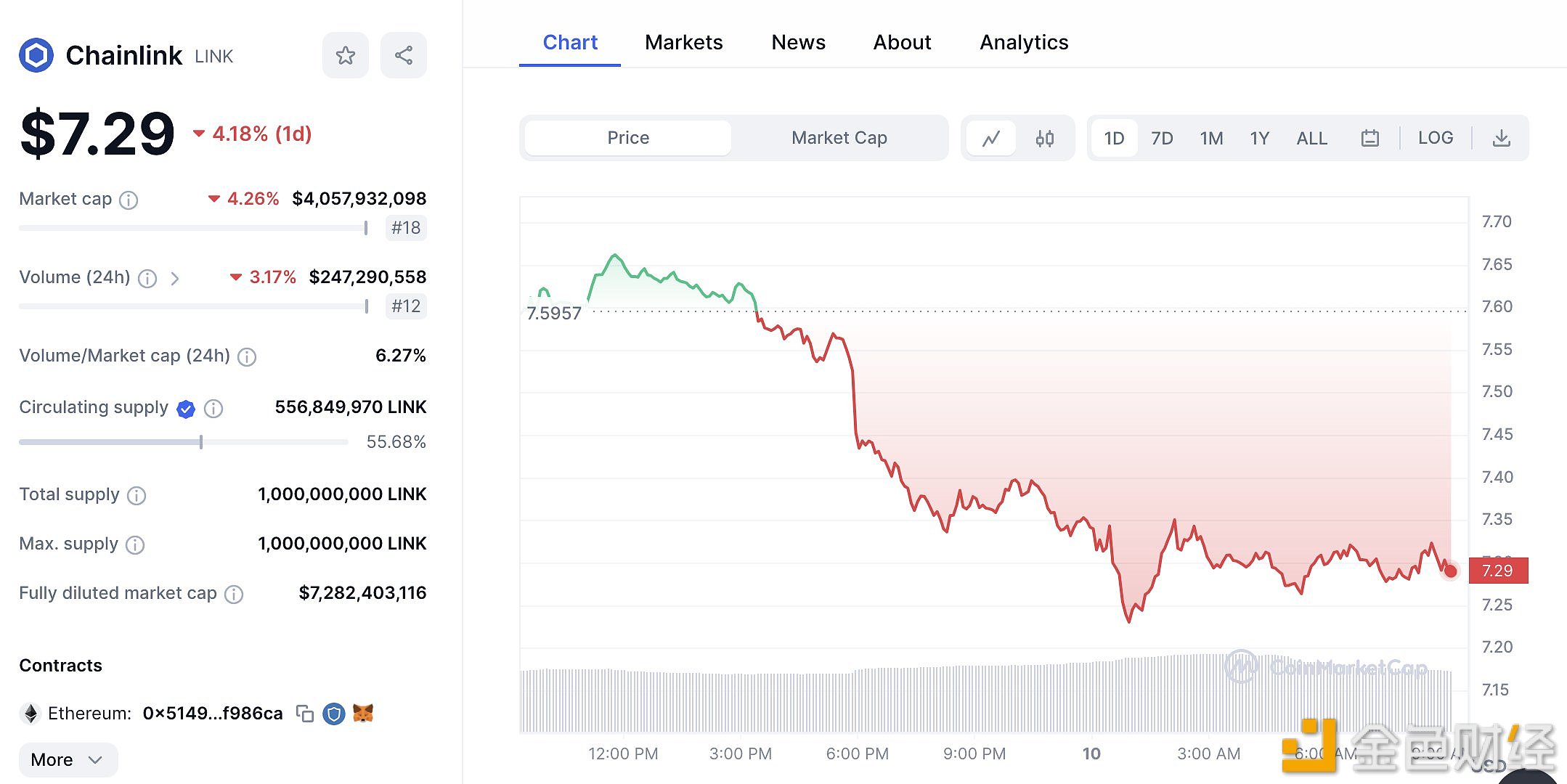
Task: Show Max. supply info icon
Action: pyautogui.click(x=135, y=544)
